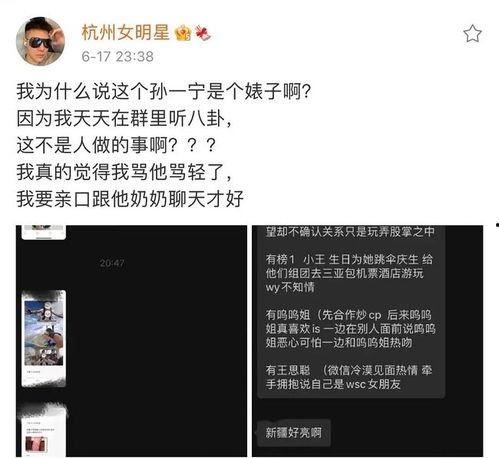
Task: Click the red badge icon after crown
Action: coord(203,33)
